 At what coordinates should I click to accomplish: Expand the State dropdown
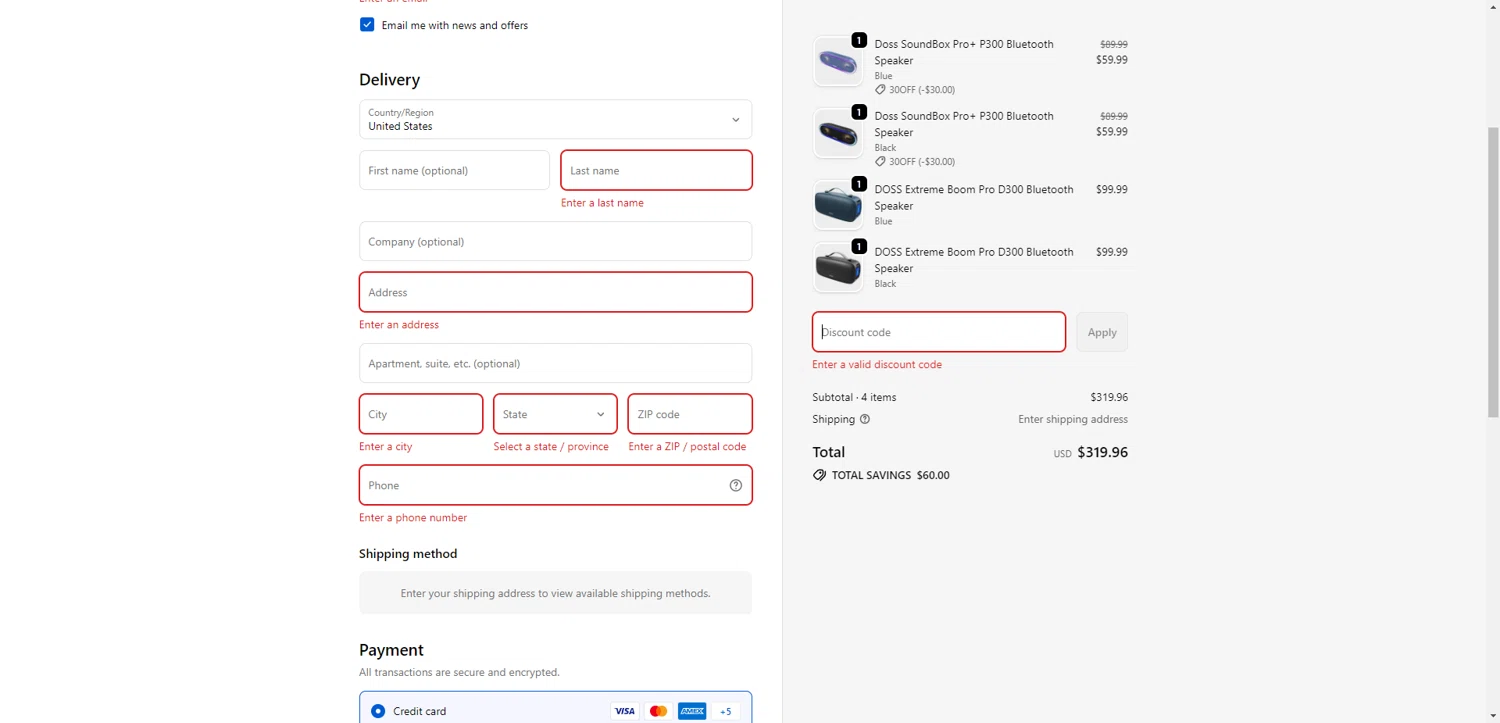555,415
